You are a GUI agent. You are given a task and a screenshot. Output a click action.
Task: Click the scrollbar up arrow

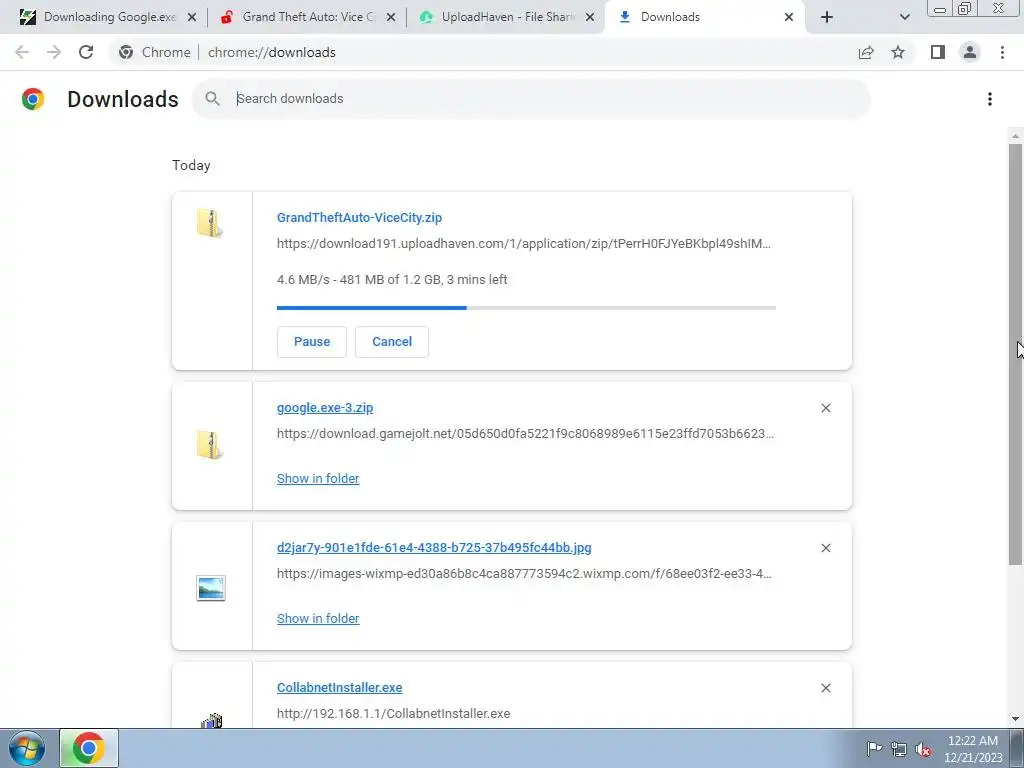[x=1015, y=136]
